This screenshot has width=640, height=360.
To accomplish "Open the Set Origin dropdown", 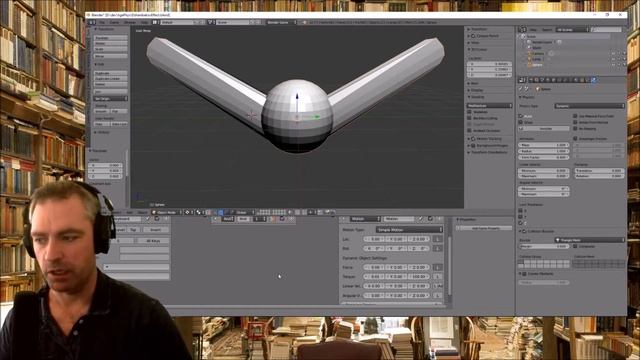I will [111, 98].
